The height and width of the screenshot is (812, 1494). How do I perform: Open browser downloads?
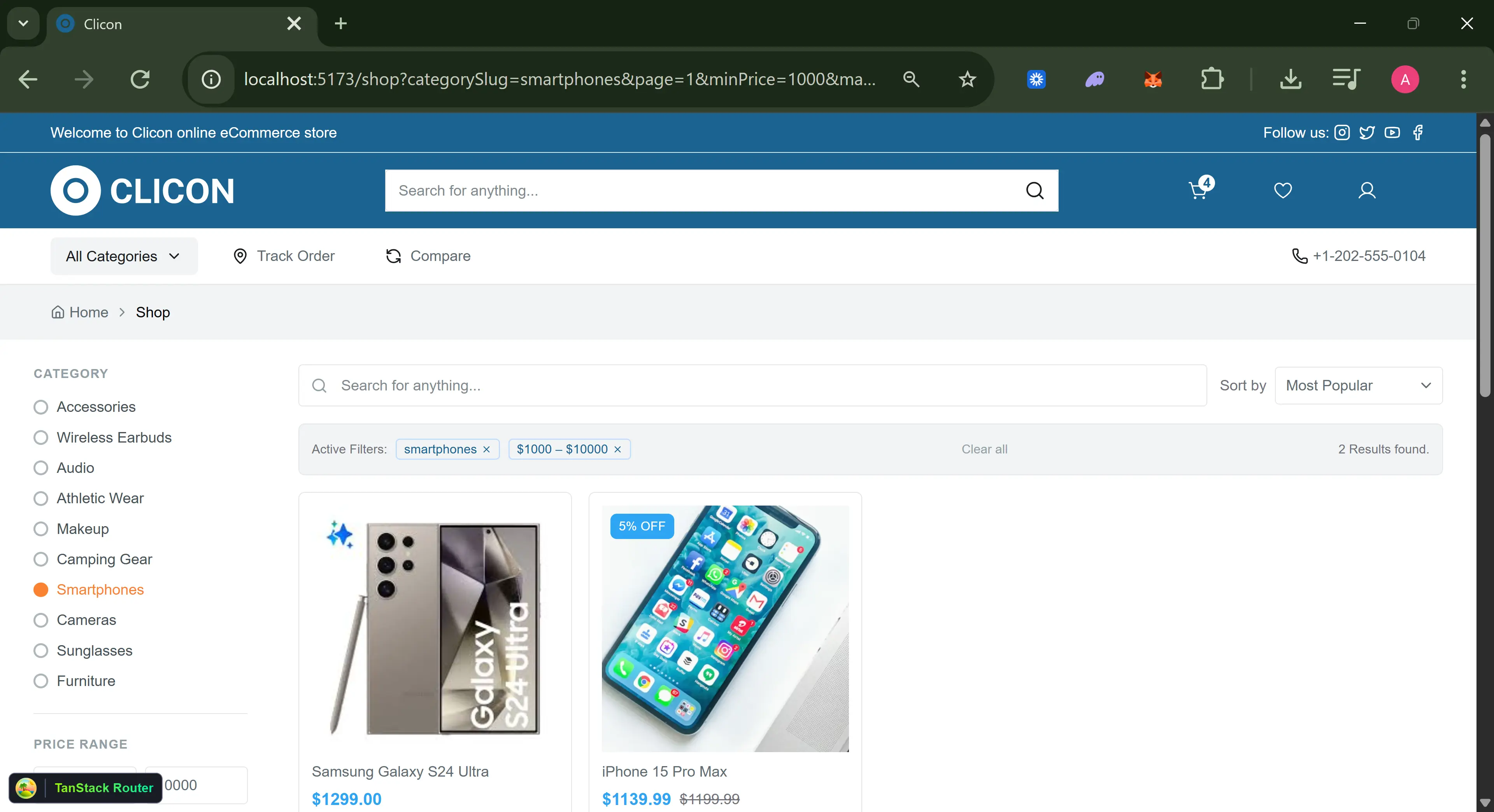pos(1291,79)
